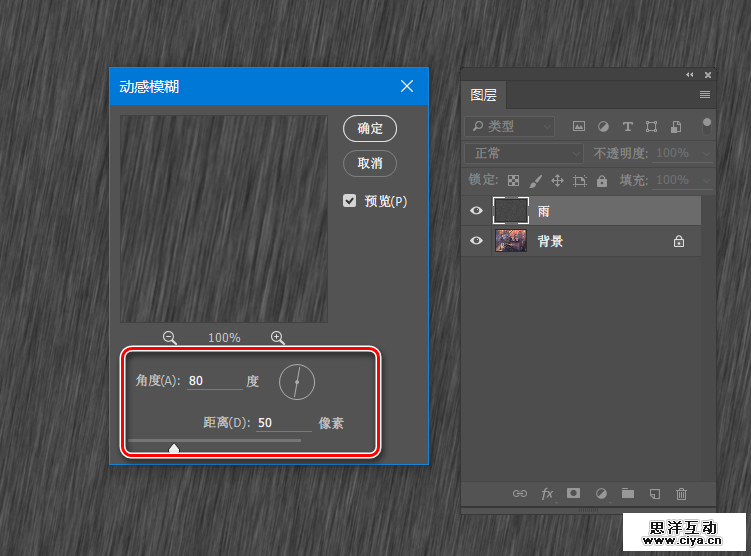This screenshot has height=556, width=751.
Task: Toggle the 预览(P) checkbox
Action: click(350, 201)
